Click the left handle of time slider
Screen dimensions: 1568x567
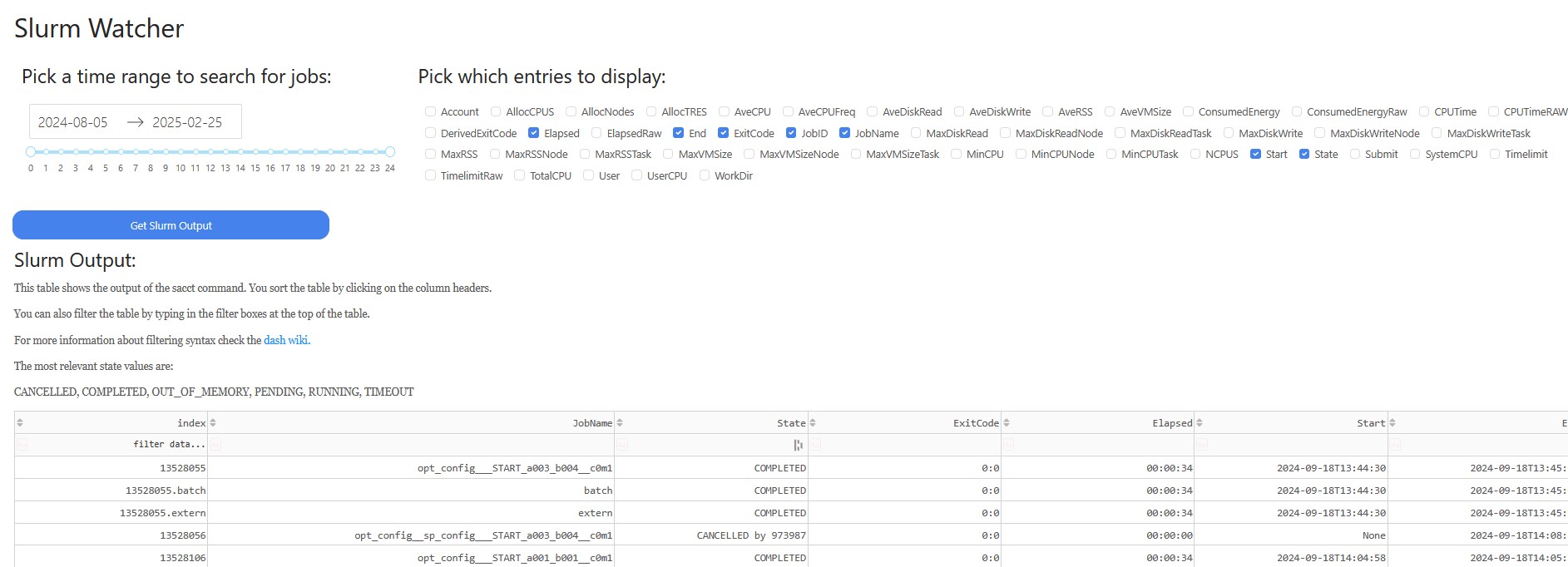coord(31,152)
